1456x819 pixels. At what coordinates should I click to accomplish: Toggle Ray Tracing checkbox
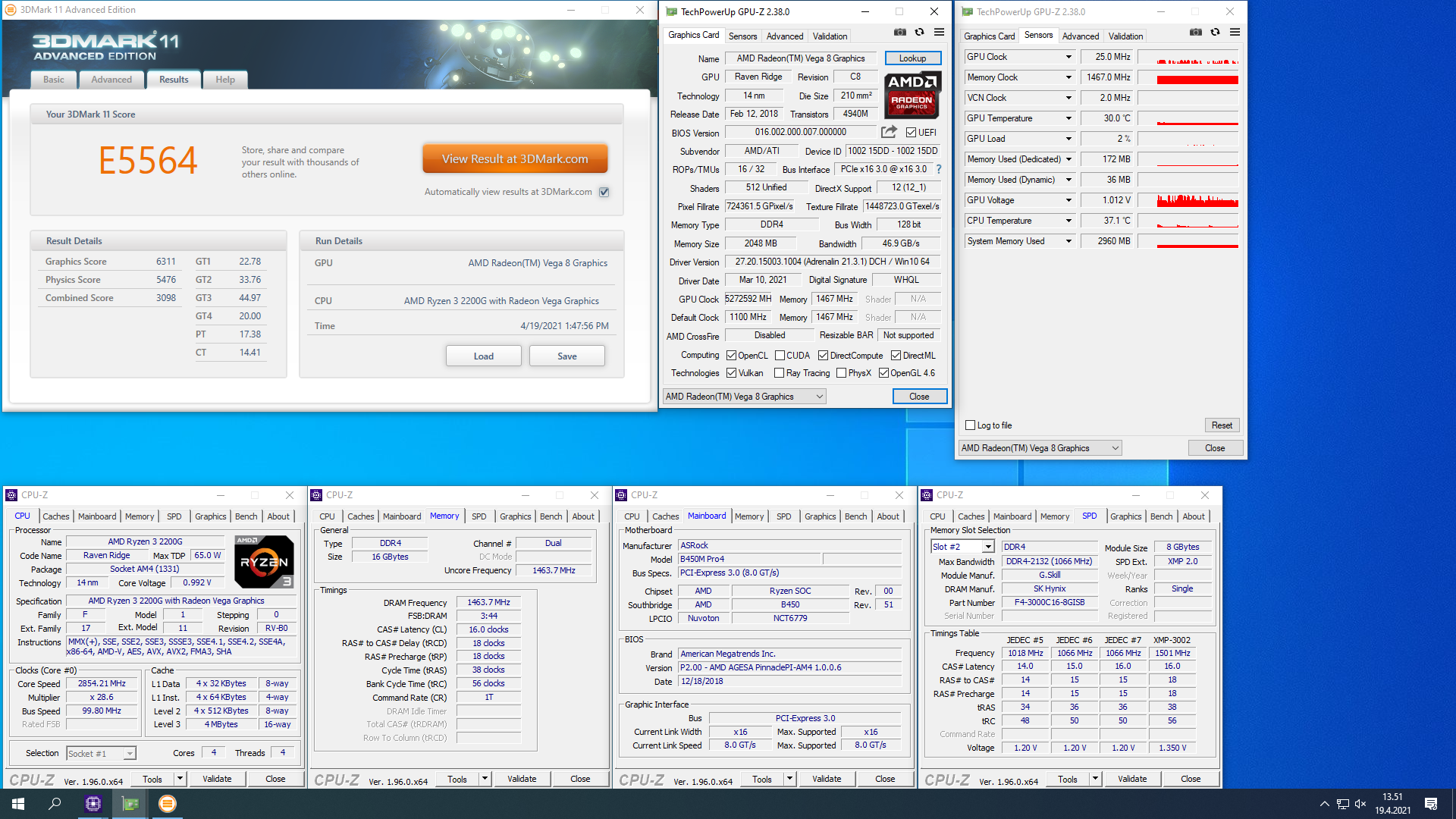[x=779, y=372]
